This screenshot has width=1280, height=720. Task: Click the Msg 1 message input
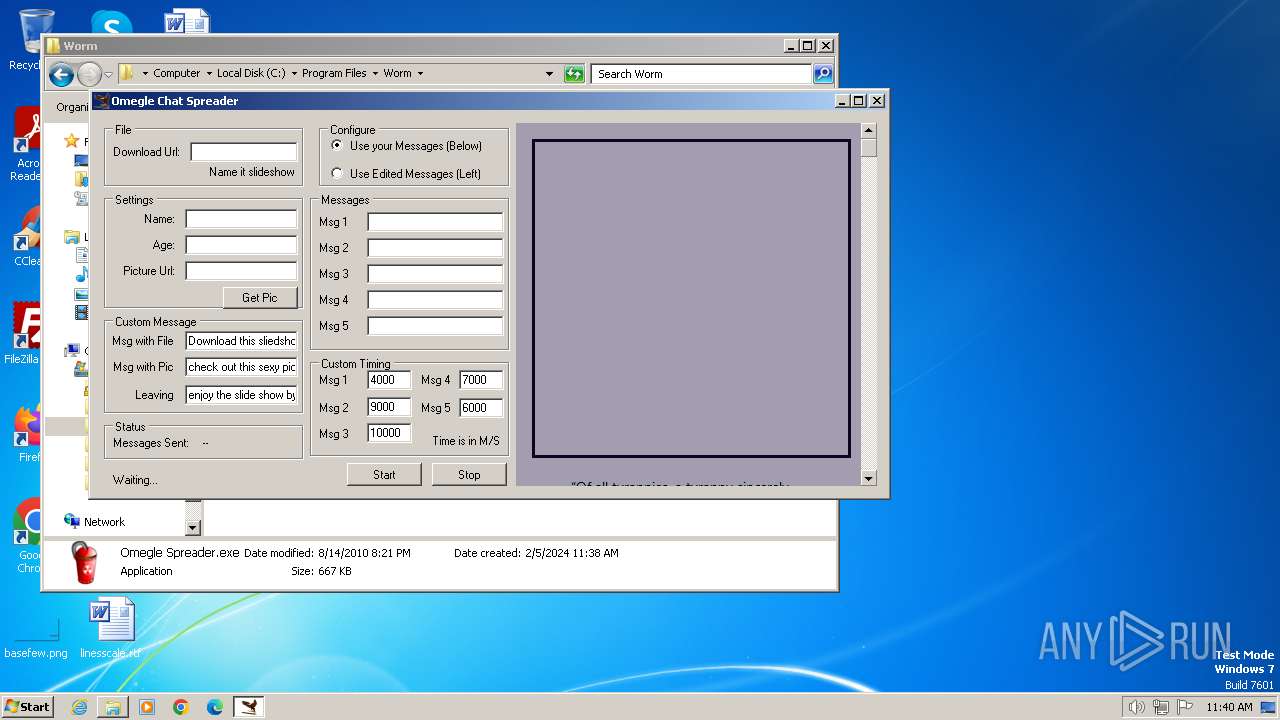[x=435, y=222]
